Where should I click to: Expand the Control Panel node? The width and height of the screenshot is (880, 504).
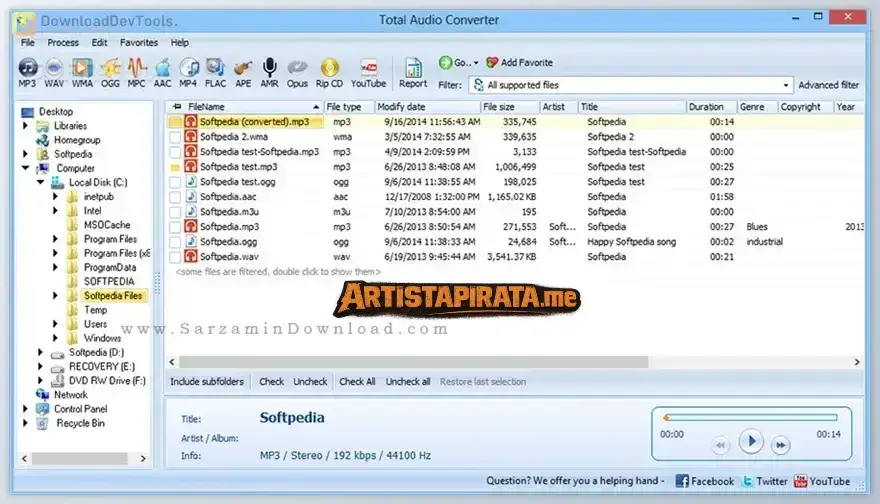[x=25, y=409]
